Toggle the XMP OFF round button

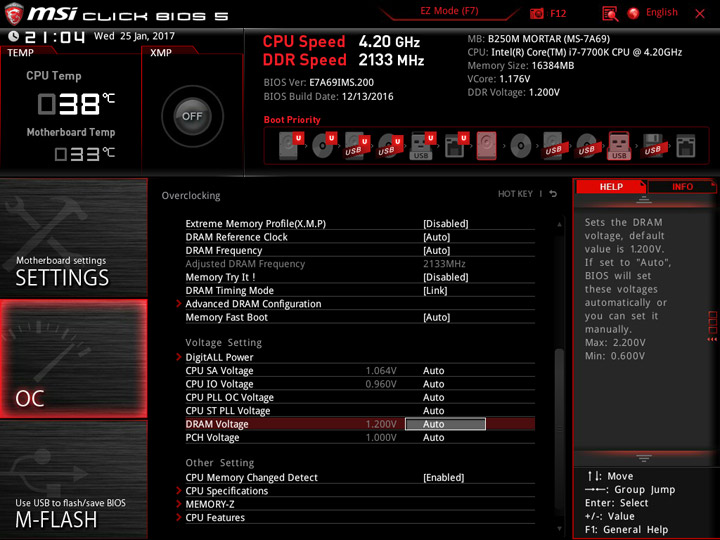[192, 116]
